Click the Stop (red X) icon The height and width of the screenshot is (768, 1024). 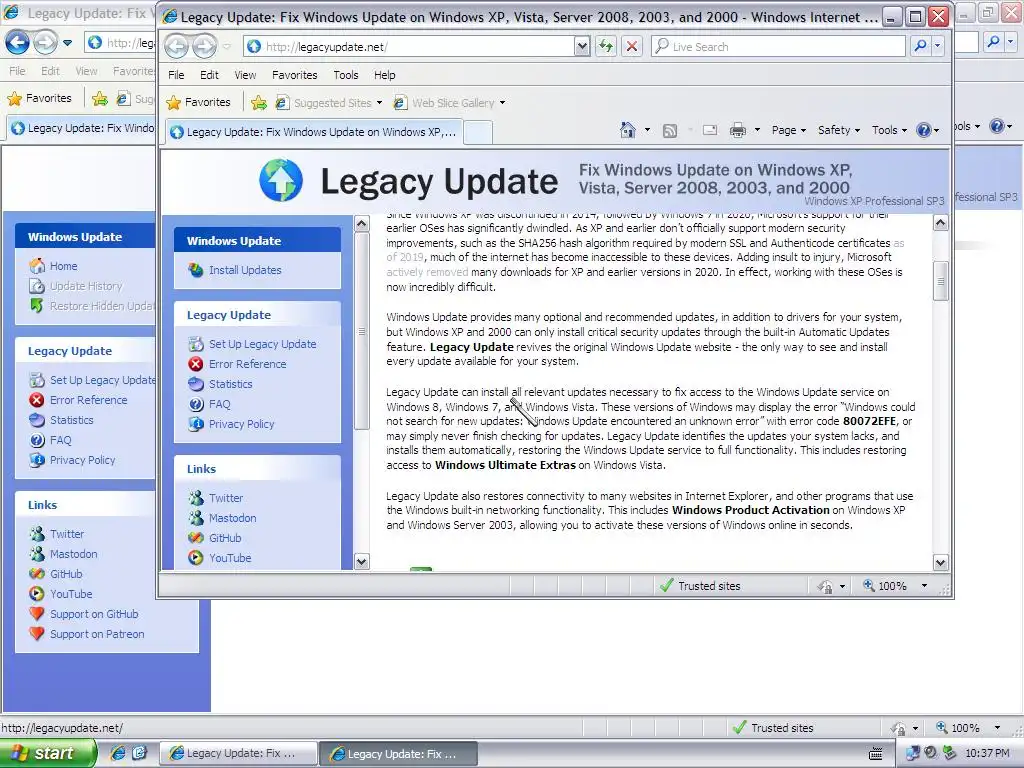click(632, 46)
